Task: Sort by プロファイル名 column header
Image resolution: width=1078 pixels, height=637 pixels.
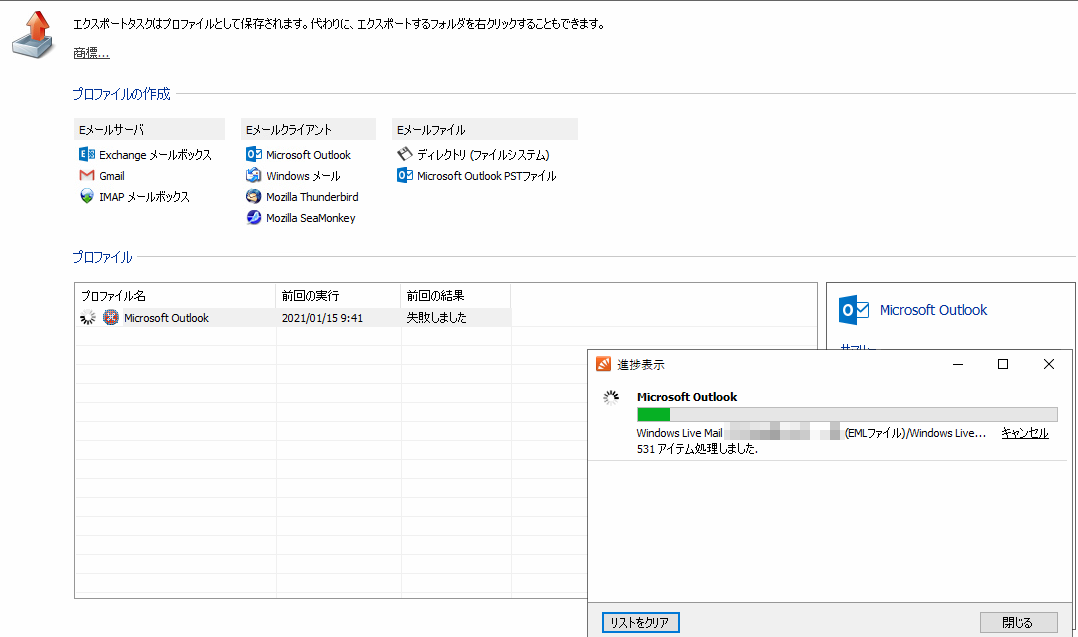Action: 175,295
